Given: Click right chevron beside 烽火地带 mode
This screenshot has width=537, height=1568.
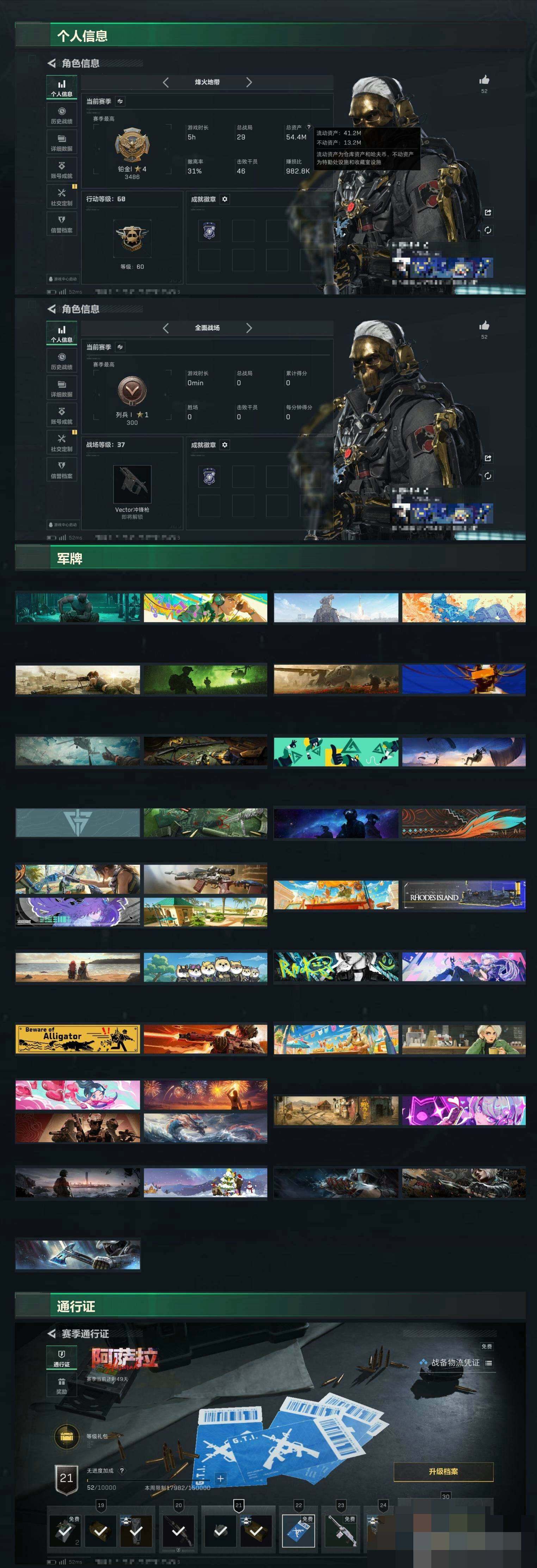Looking at the screenshot, I should 249,82.
